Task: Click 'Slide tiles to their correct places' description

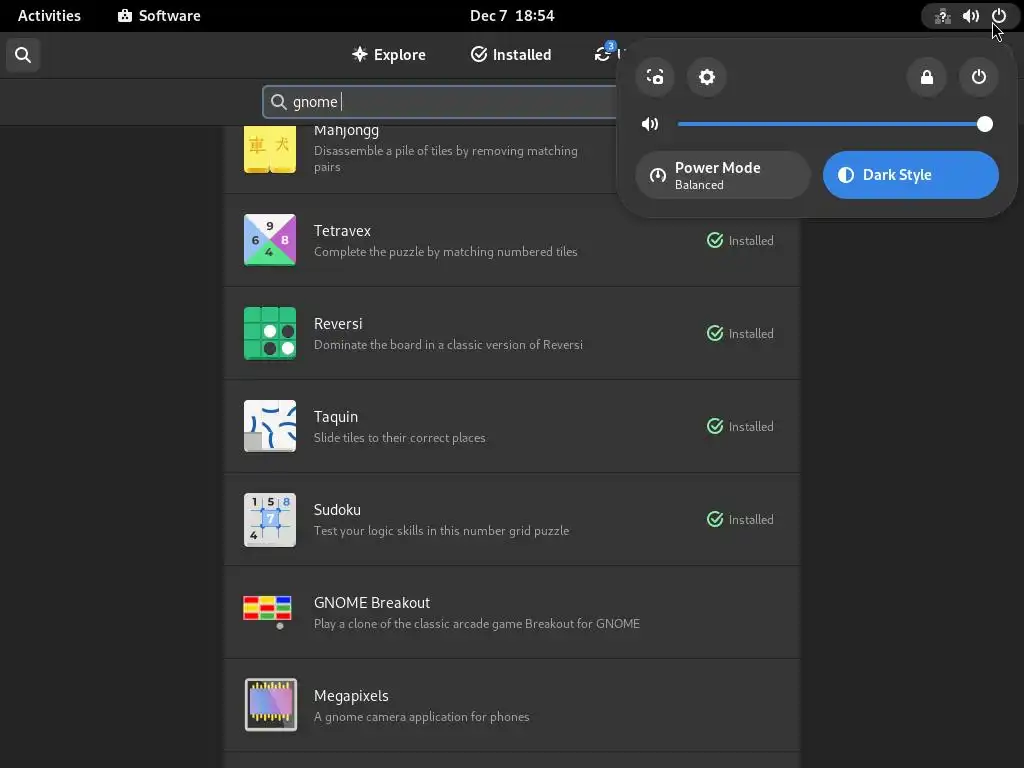Action: [x=399, y=438]
